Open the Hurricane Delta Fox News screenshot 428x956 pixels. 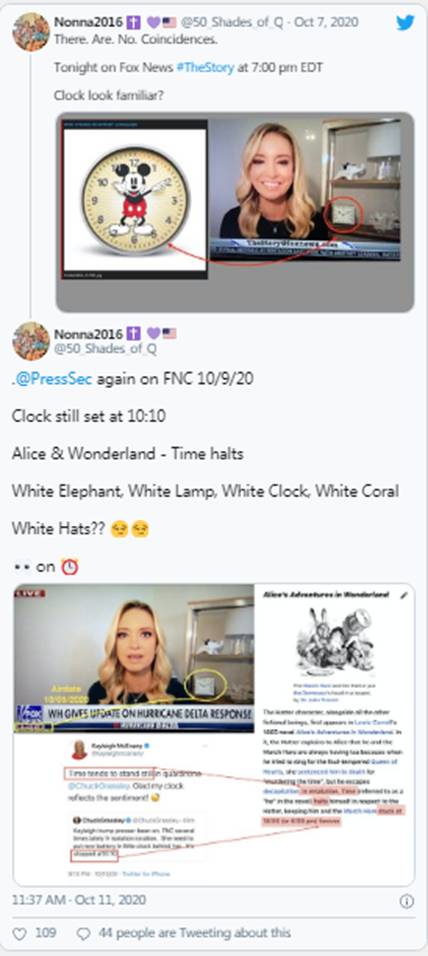point(134,658)
